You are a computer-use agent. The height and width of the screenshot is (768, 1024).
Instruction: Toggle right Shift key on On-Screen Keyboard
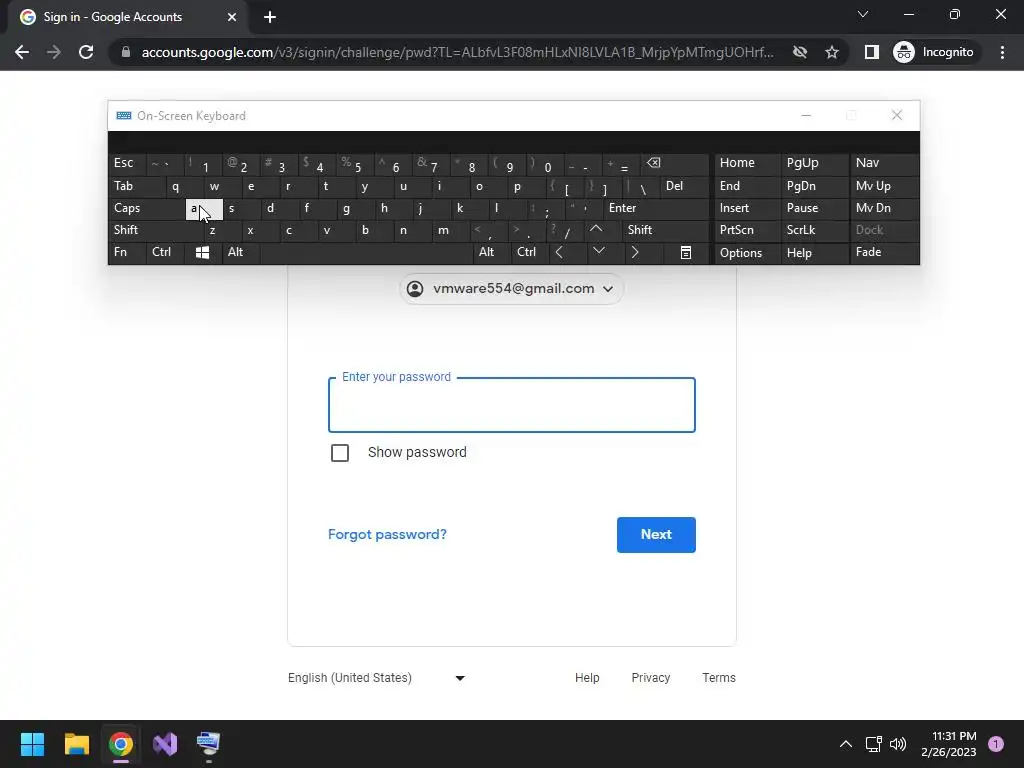pyautogui.click(x=665, y=230)
